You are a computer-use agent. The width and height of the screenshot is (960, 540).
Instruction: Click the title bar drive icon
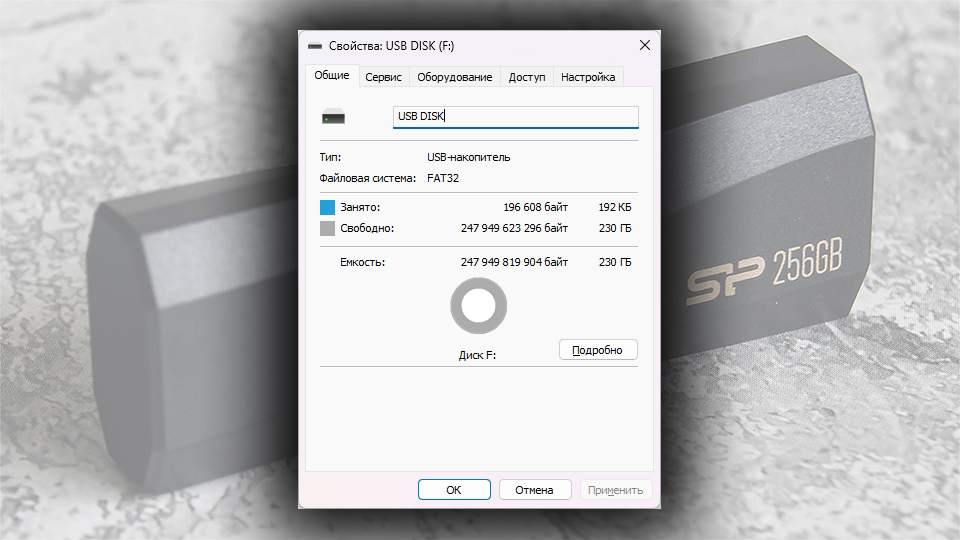315,46
